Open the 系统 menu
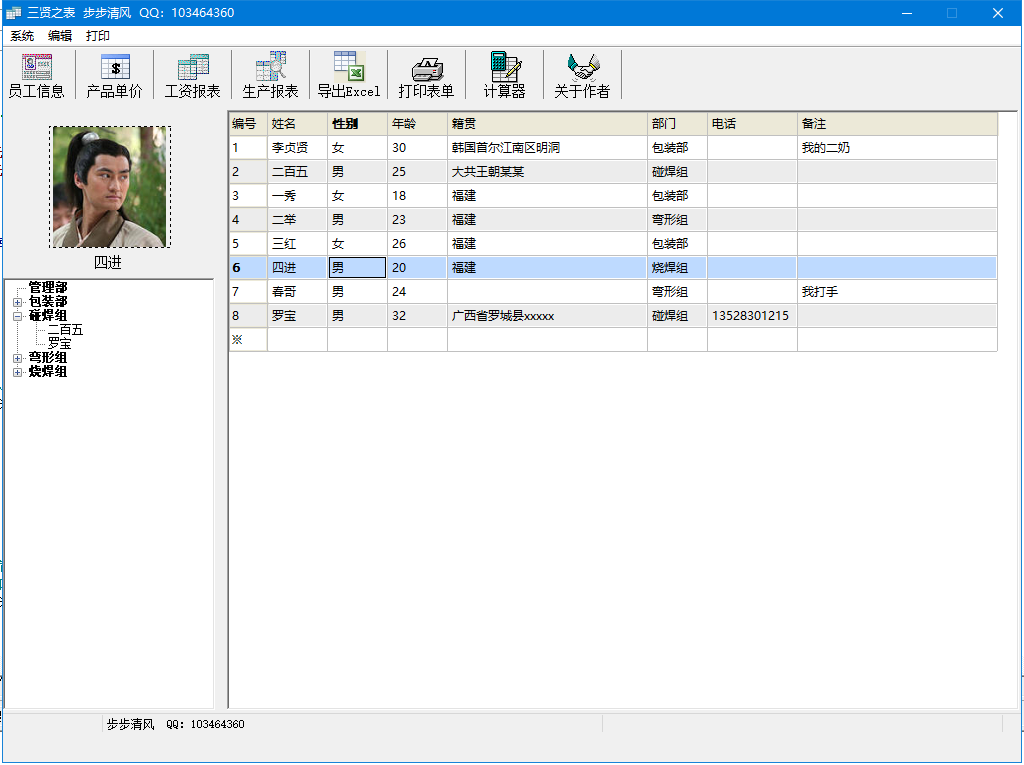This screenshot has height=765, width=1024. 22,36
